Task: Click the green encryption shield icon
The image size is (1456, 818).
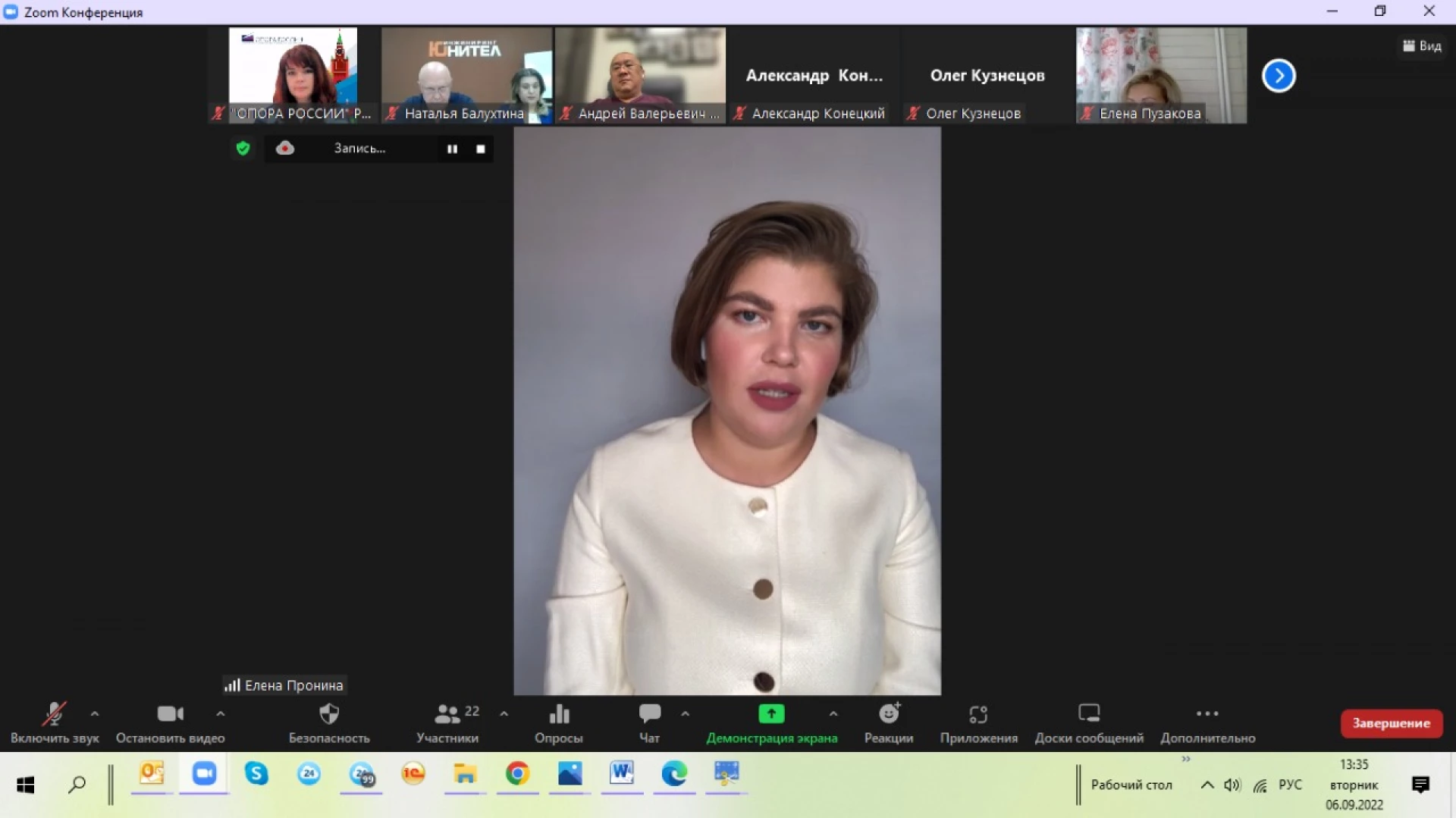Action: click(x=243, y=148)
